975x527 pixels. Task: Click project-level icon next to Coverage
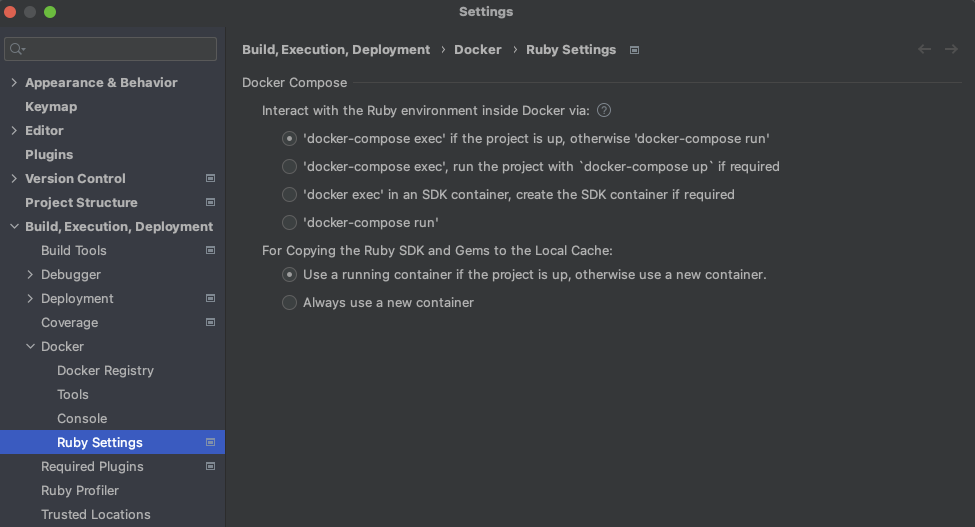(210, 323)
